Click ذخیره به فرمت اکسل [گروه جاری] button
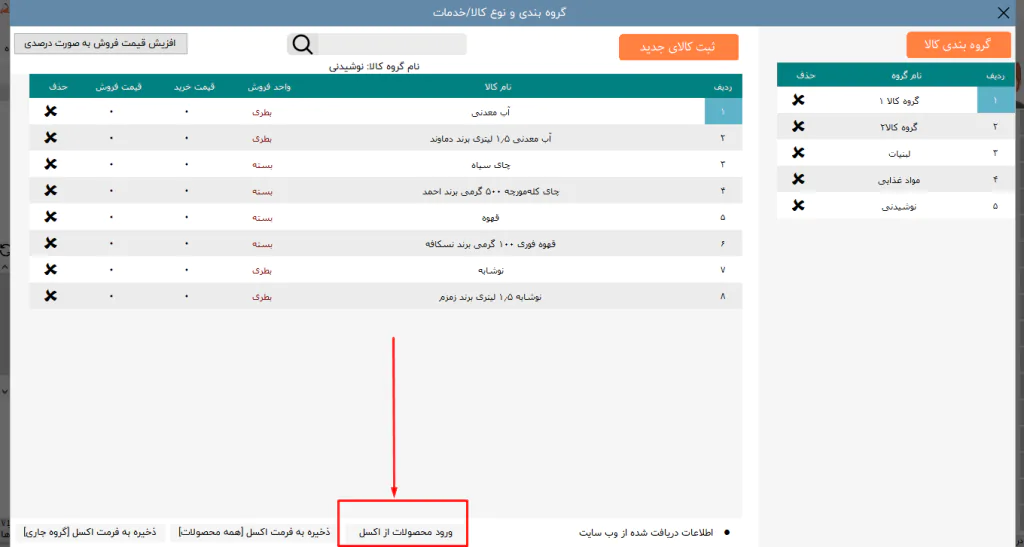The image size is (1024, 547). click(90, 532)
